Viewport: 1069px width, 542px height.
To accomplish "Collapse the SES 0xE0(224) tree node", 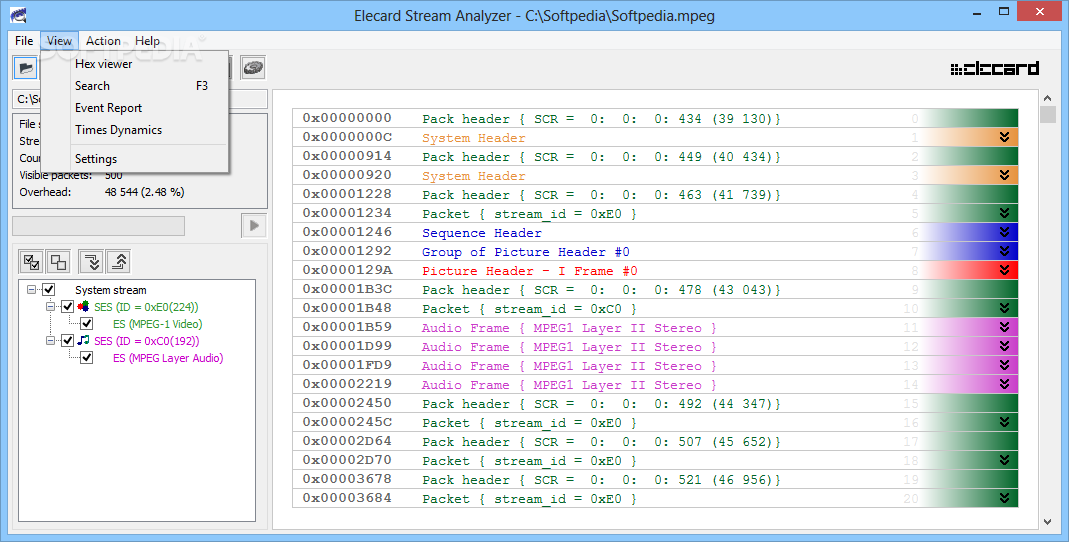I will (50, 307).
